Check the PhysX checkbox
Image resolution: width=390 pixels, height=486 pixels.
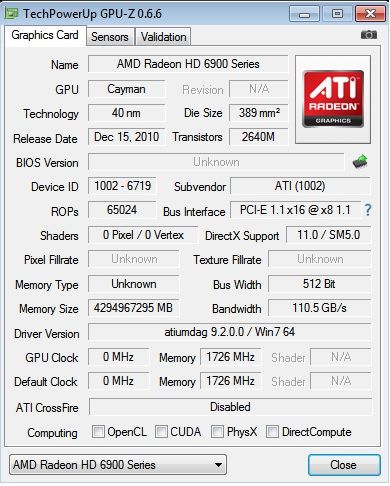[x=217, y=431]
